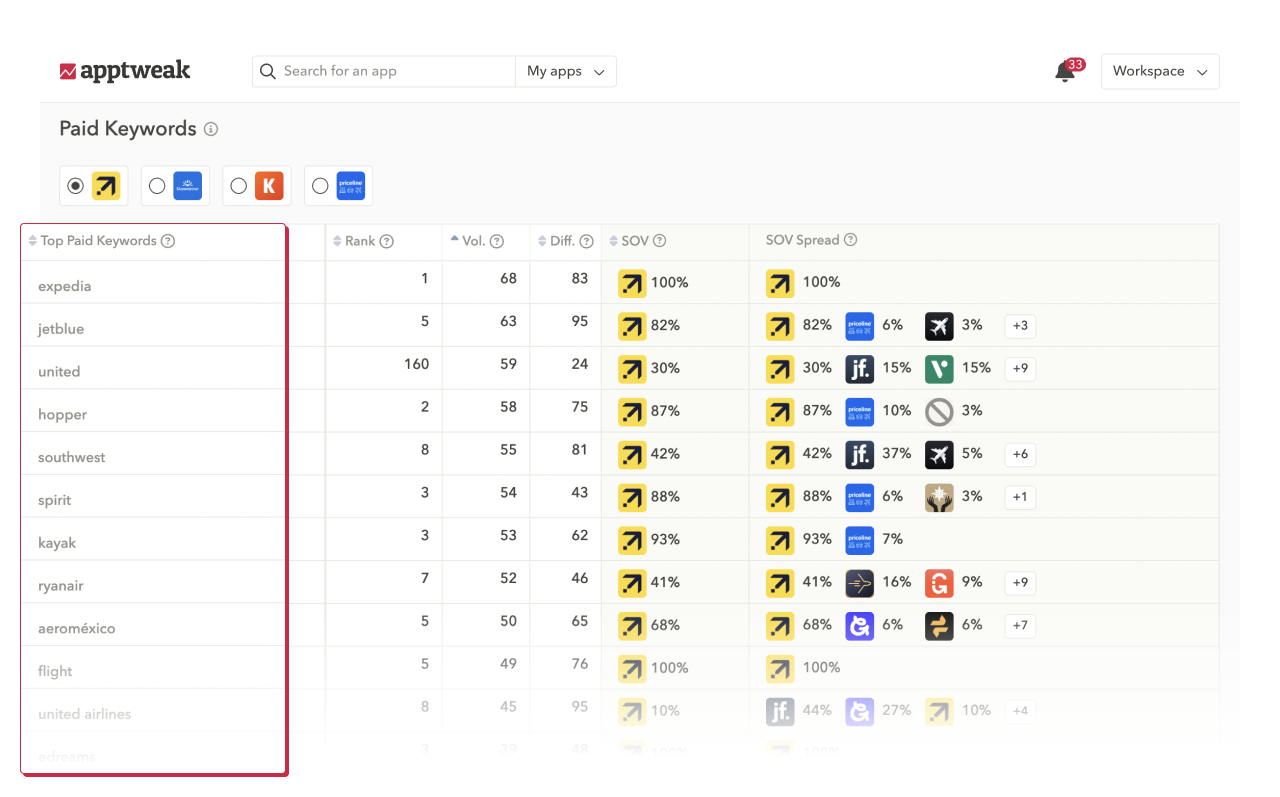This screenshot has height=797, width=1280.
Task: Select the Priceline app radio button
Action: point(320,186)
